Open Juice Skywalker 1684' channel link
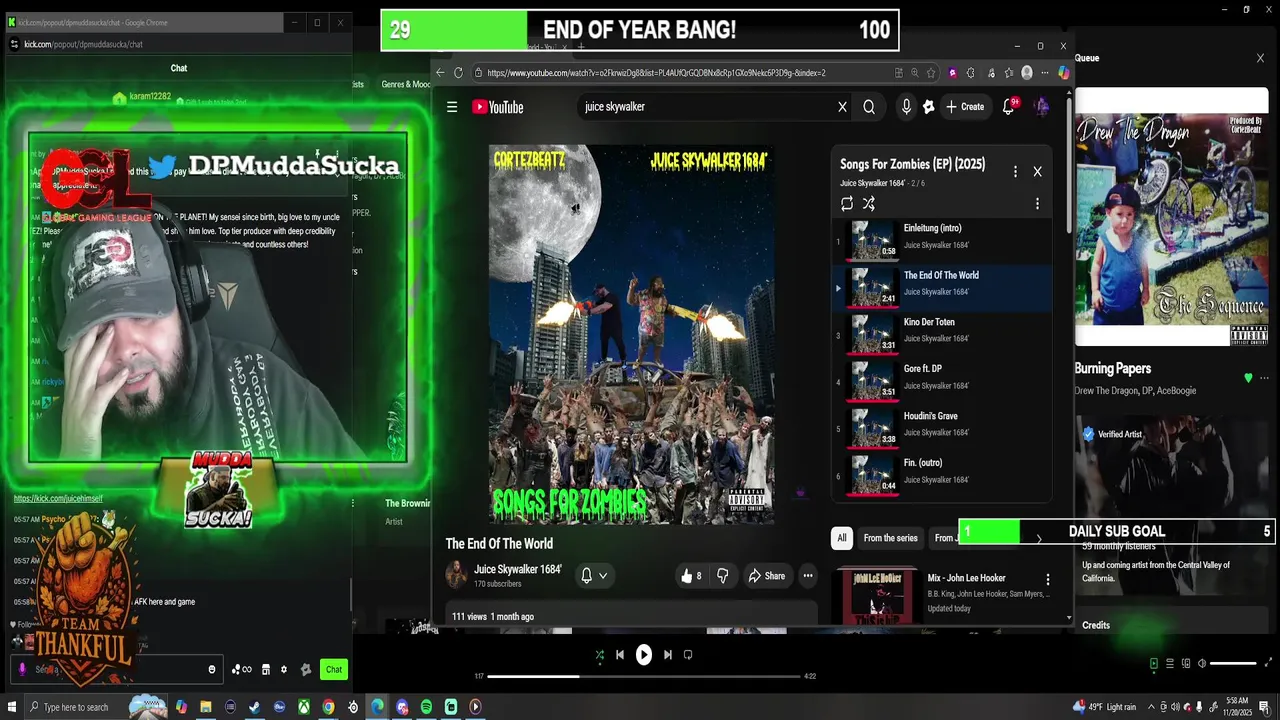This screenshot has height=720, width=1280. pyautogui.click(x=518, y=569)
